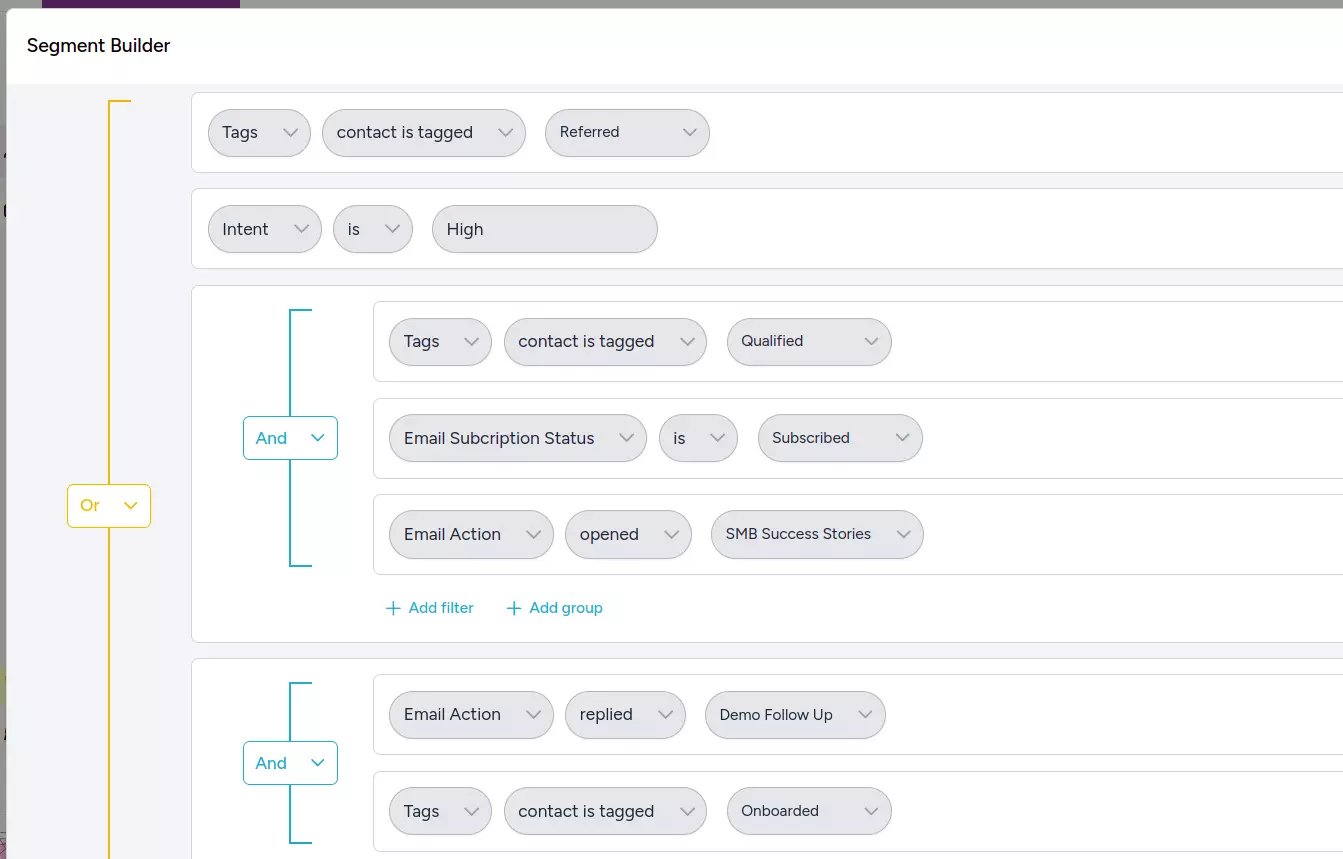Open the Tags dropdown in the Qualified row
The width and height of the screenshot is (1343, 859).
pos(440,342)
